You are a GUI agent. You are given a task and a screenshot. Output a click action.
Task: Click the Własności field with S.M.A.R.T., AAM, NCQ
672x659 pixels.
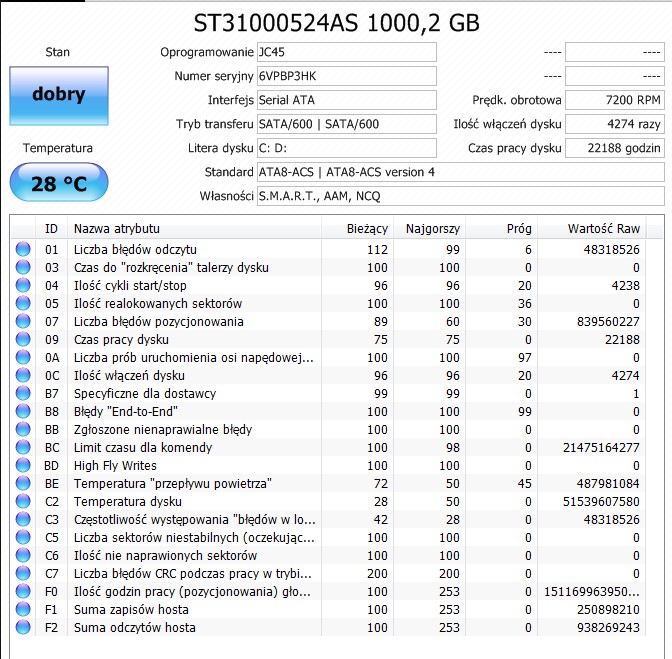pyautogui.click(x=461, y=196)
